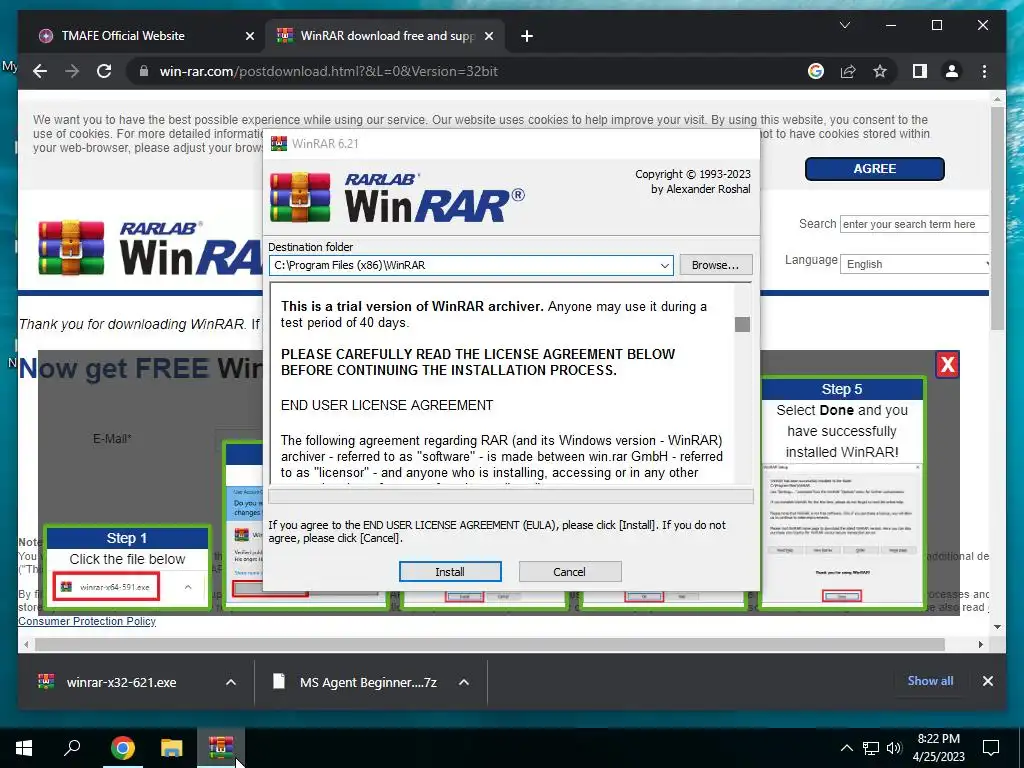Close the WinRAR download tab
The image size is (1024, 768).
click(x=488, y=36)
